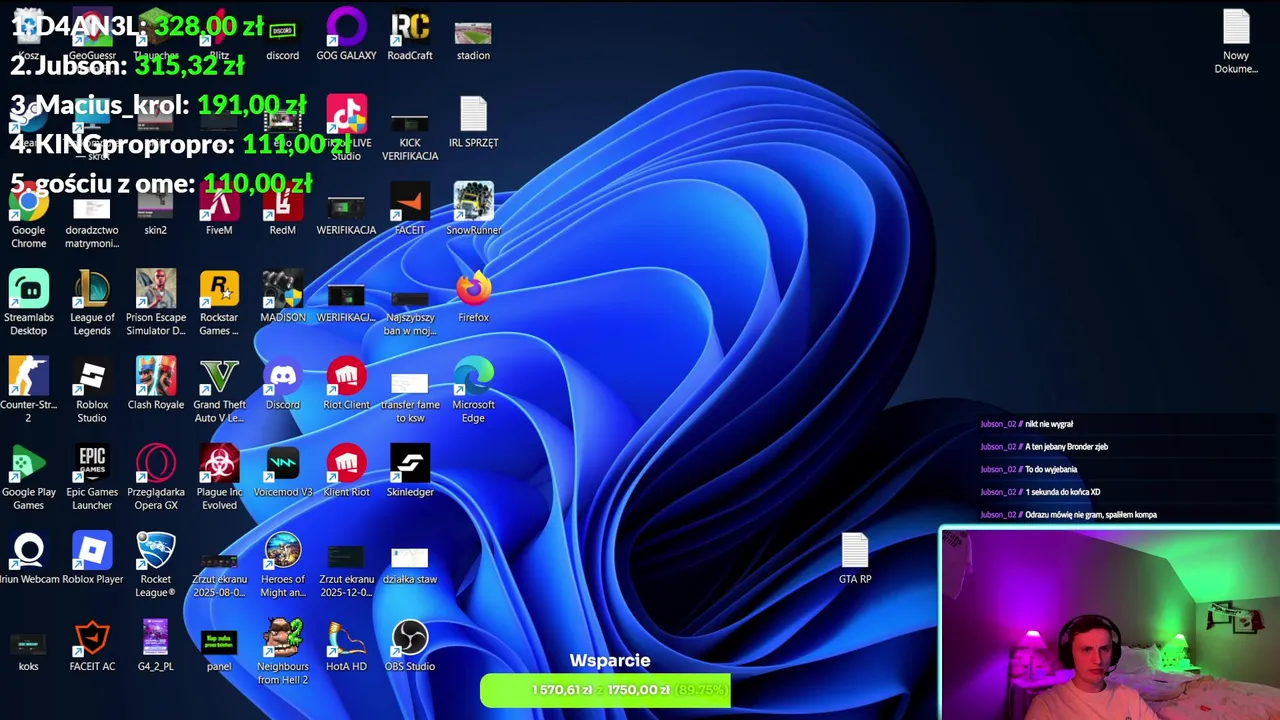Open the Firefox browser shortcut
Viewport: 1280px width, 720px height.
click(473, 297)
